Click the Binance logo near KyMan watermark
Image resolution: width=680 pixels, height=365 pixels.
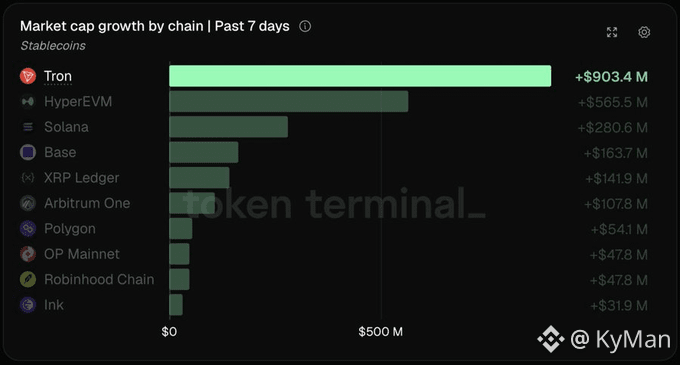pyautogui.click(x=551, y=339)
